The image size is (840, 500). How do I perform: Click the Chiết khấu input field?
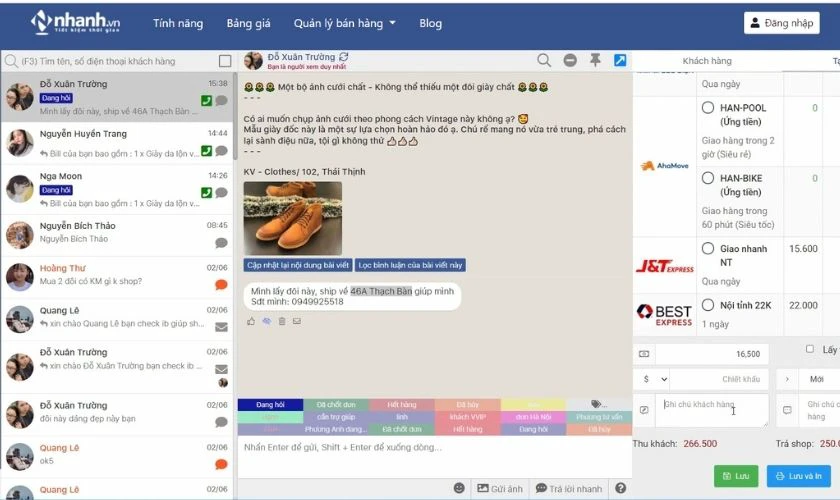pyautogui.click(x=719, y=379)
